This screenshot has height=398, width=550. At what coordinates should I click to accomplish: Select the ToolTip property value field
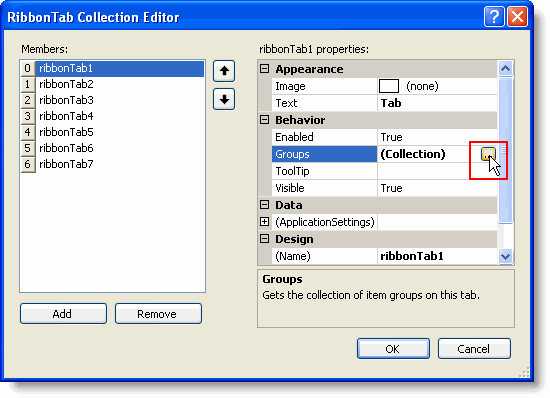(437, 171)
